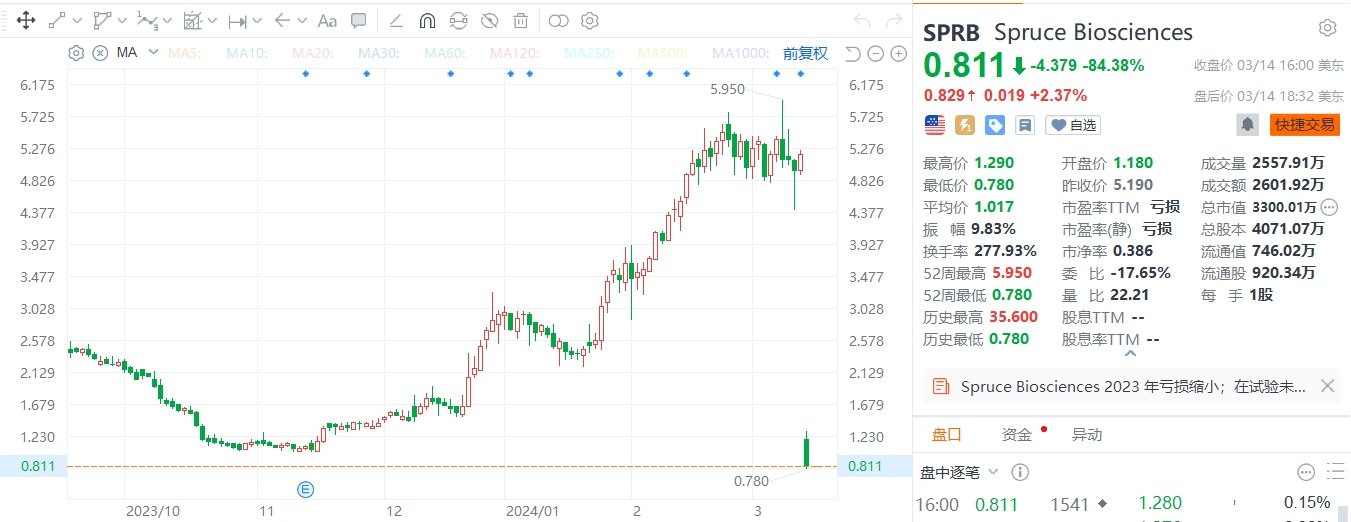The image size is (1351, 522).
Task: Click the US flag market icon
Action: coord(935,125)
